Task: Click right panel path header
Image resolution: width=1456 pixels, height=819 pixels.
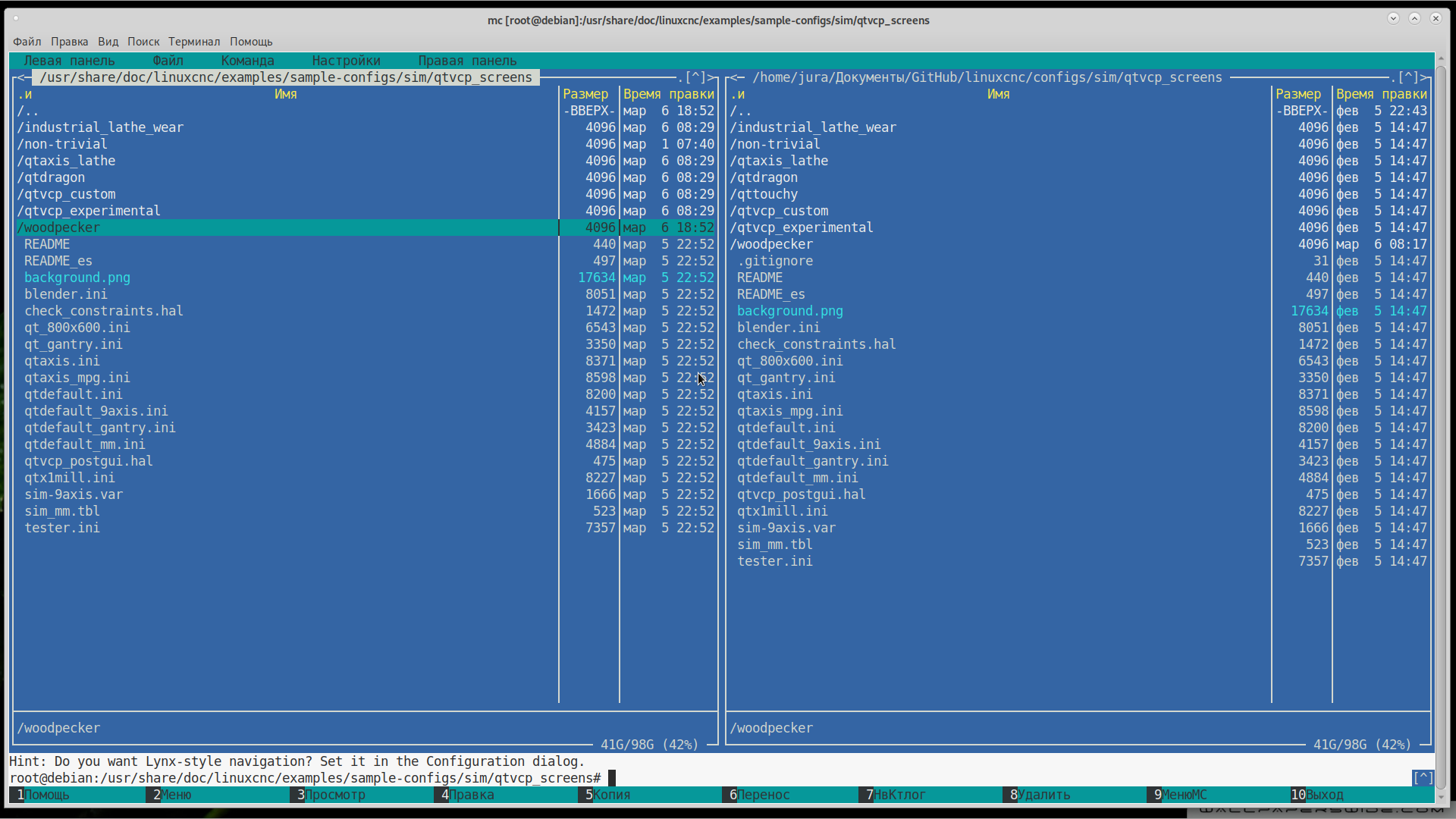Action: click(x=987, y=77)
